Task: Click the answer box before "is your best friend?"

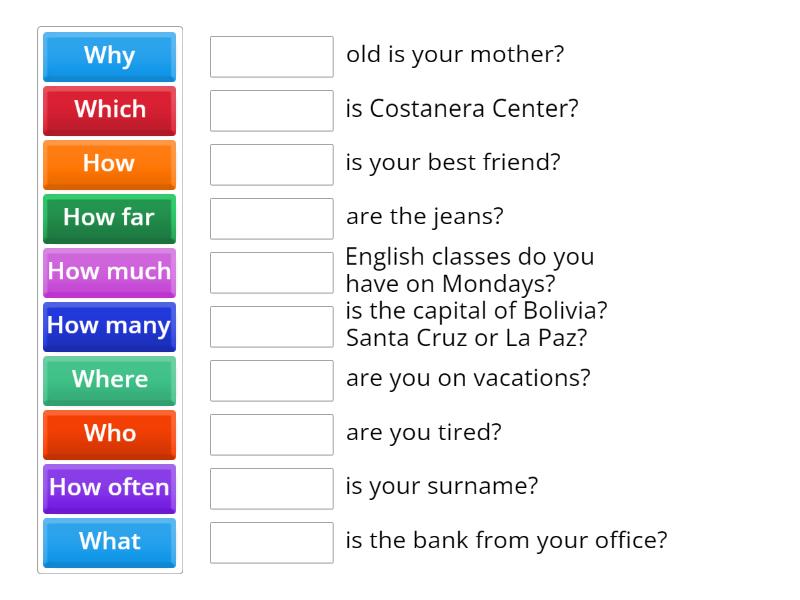Action: click(271, 164)
